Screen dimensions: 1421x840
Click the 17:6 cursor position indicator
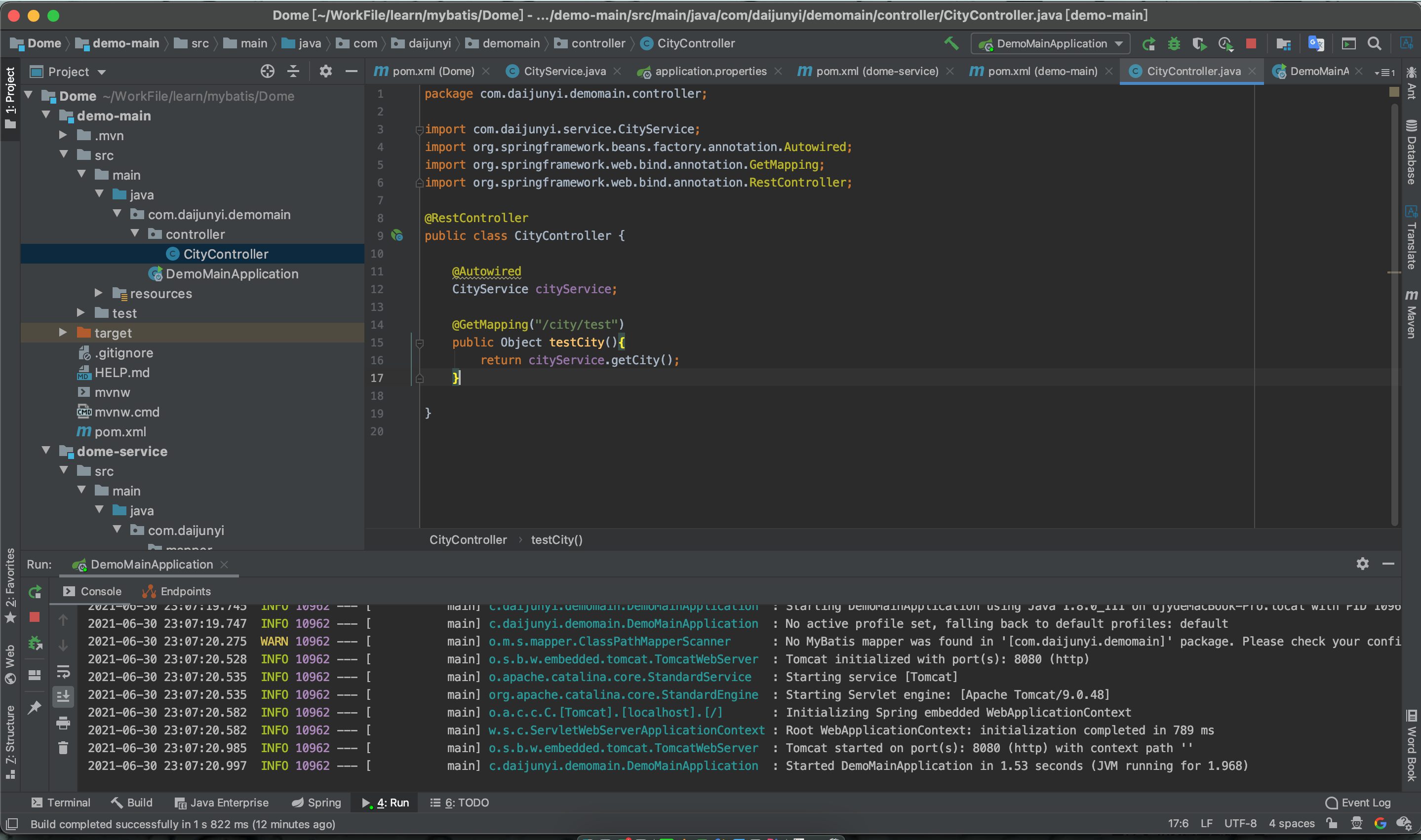coord(1178,824)
